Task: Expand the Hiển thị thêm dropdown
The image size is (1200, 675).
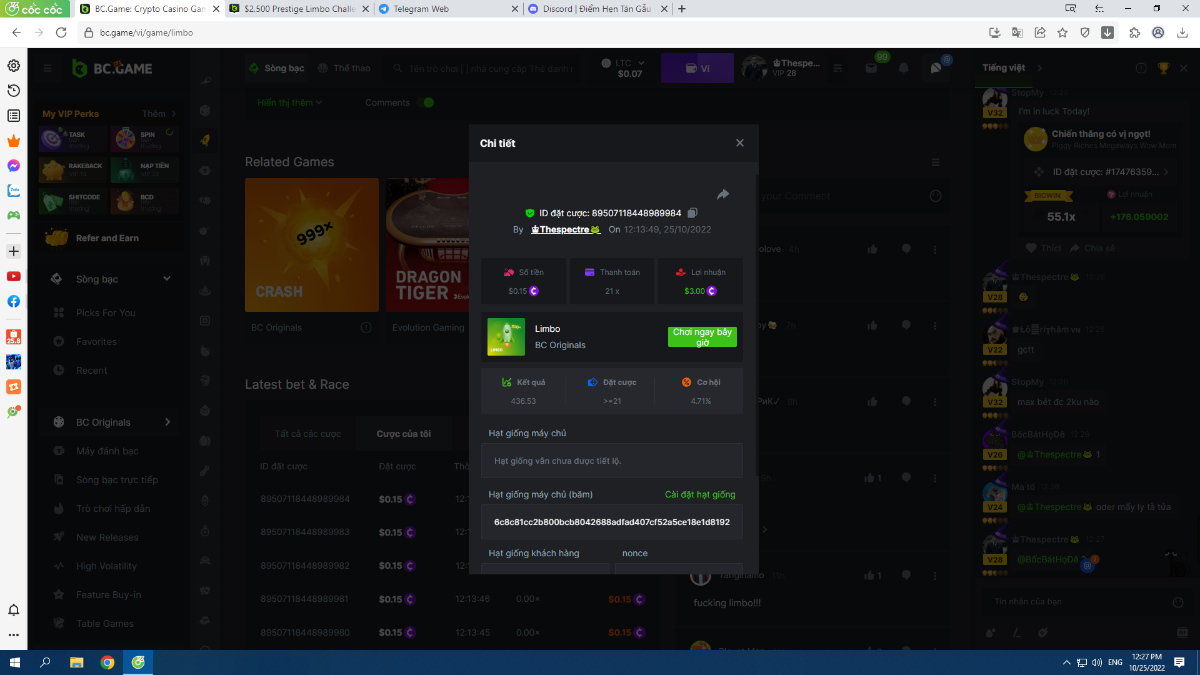Action: 290,102
